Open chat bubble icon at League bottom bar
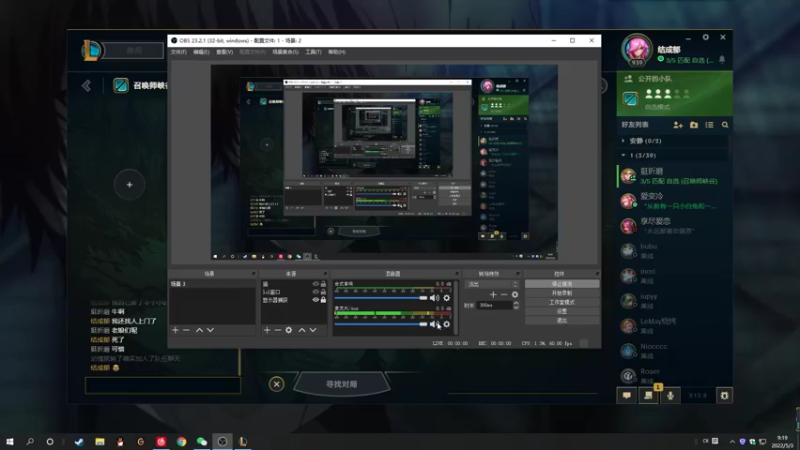 click(x=627, y=395)
